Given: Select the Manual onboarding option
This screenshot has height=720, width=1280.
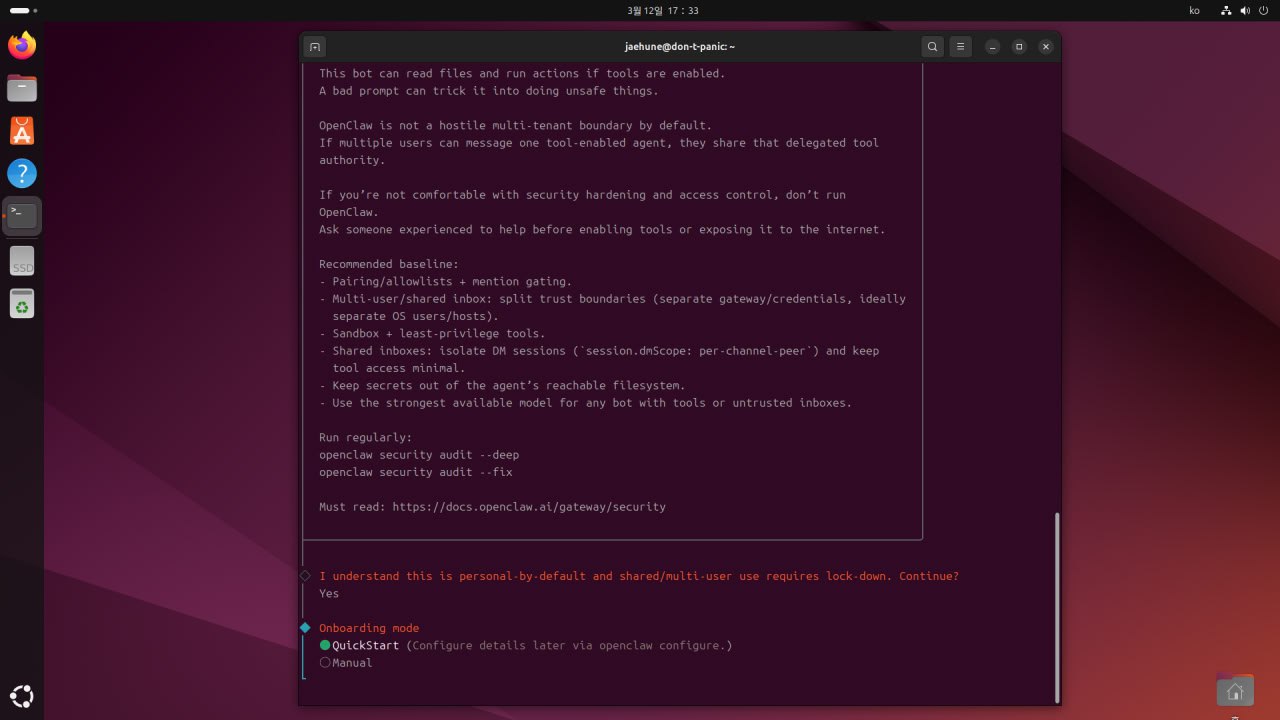Looking at the screenshot, I should coord(351,663).
